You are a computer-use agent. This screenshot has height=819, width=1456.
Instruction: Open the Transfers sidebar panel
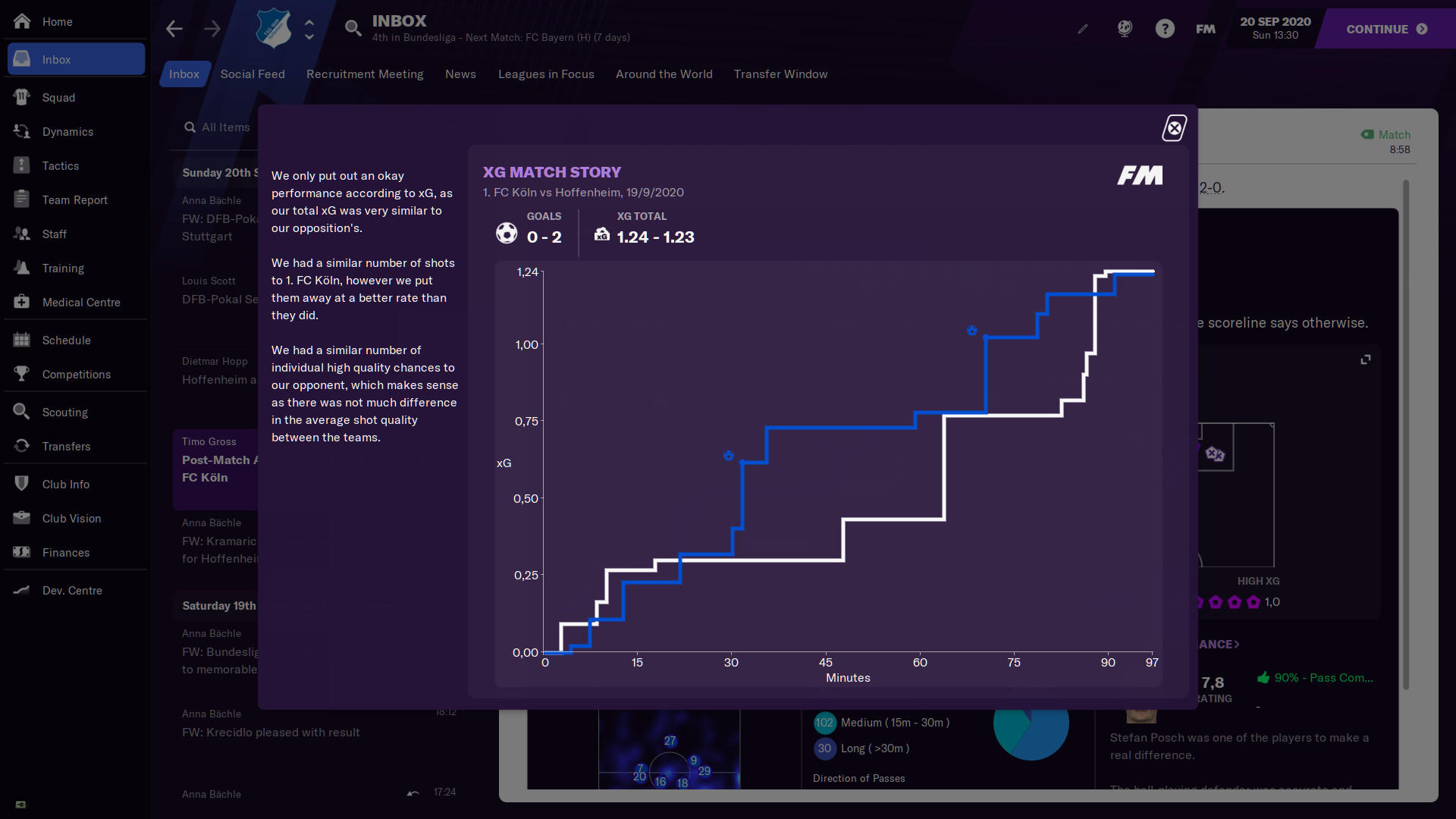click(65, 446)
